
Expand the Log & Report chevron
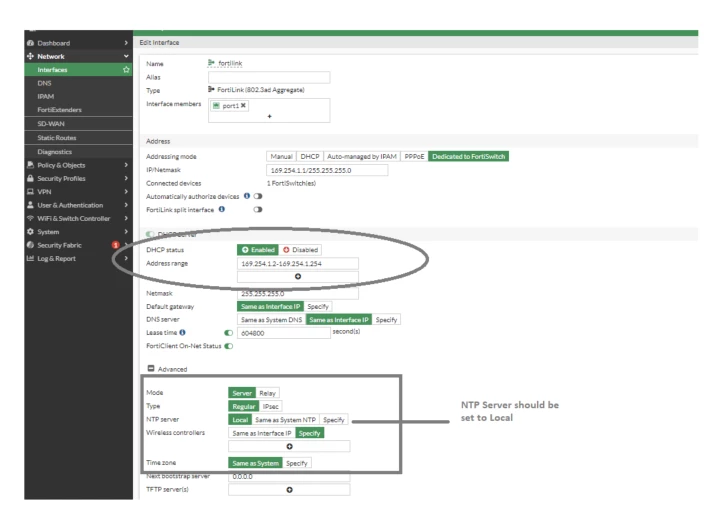[x=126, y=258]
